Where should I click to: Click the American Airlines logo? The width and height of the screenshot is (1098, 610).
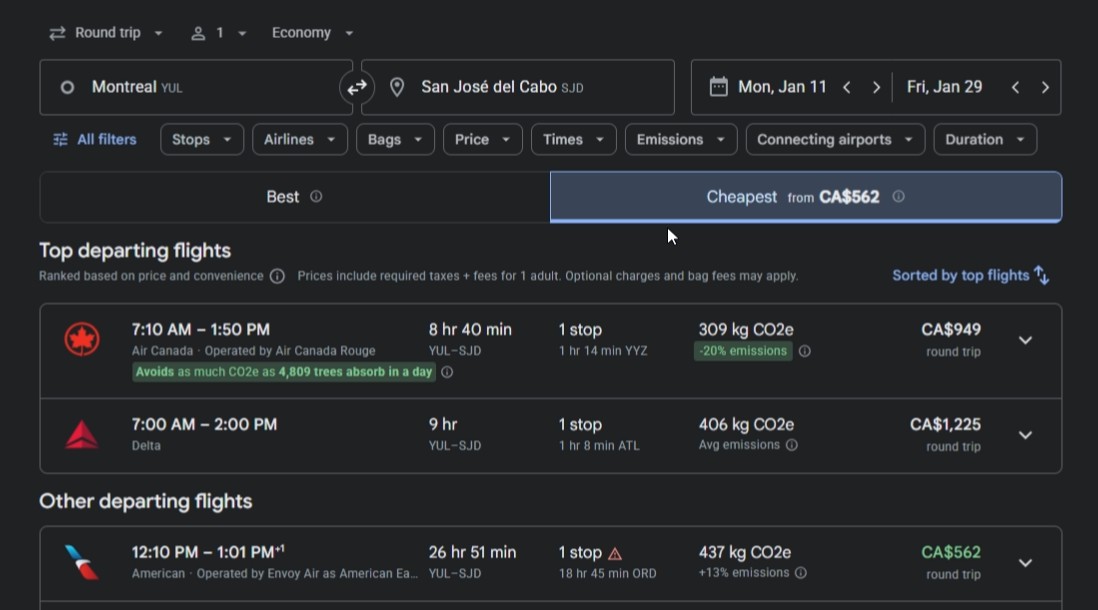(82, 562)
